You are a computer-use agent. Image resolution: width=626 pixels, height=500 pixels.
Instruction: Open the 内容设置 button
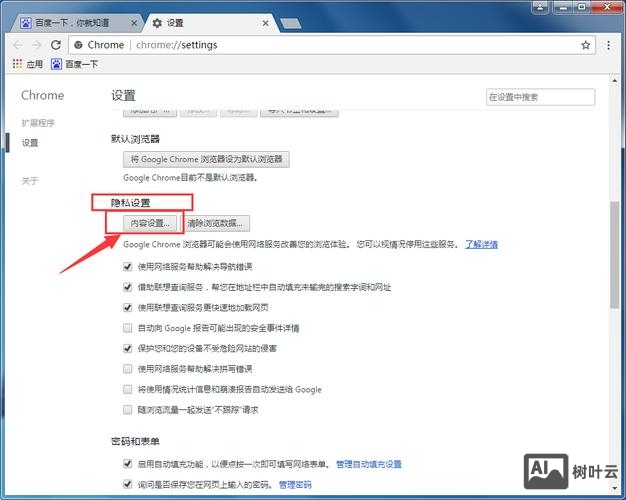pos(150,223)
